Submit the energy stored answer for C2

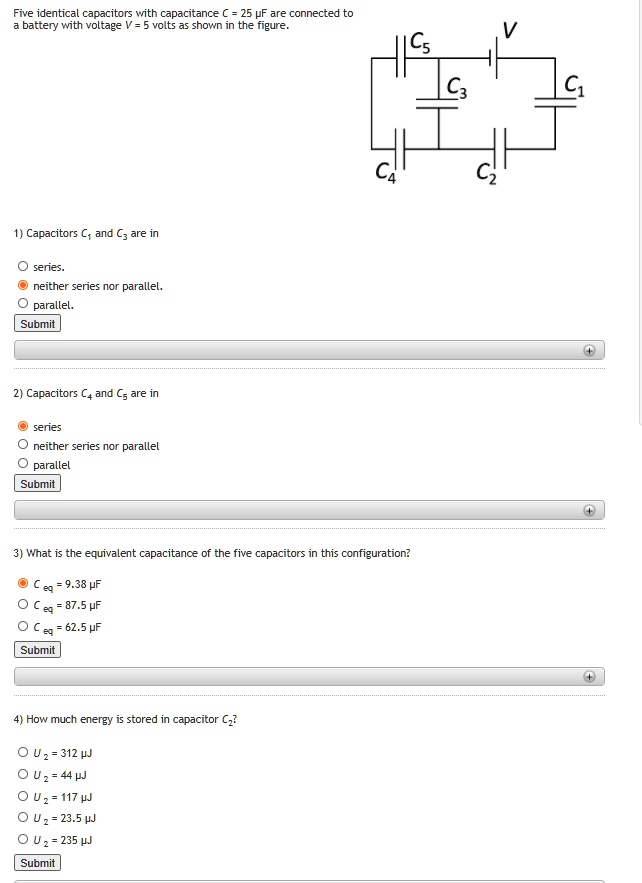36,862
